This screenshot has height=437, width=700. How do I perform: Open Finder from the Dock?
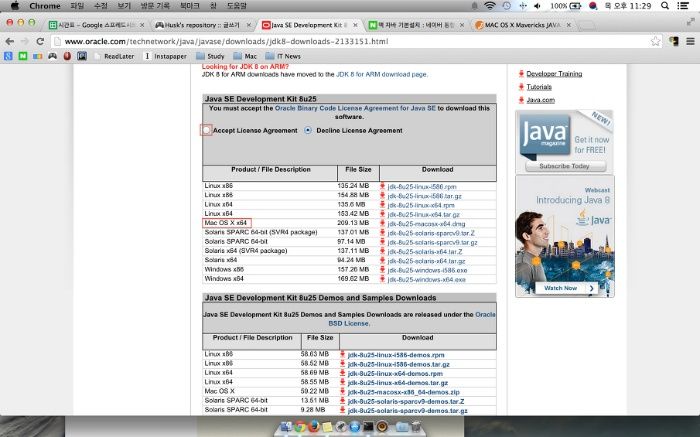[286, 427]
